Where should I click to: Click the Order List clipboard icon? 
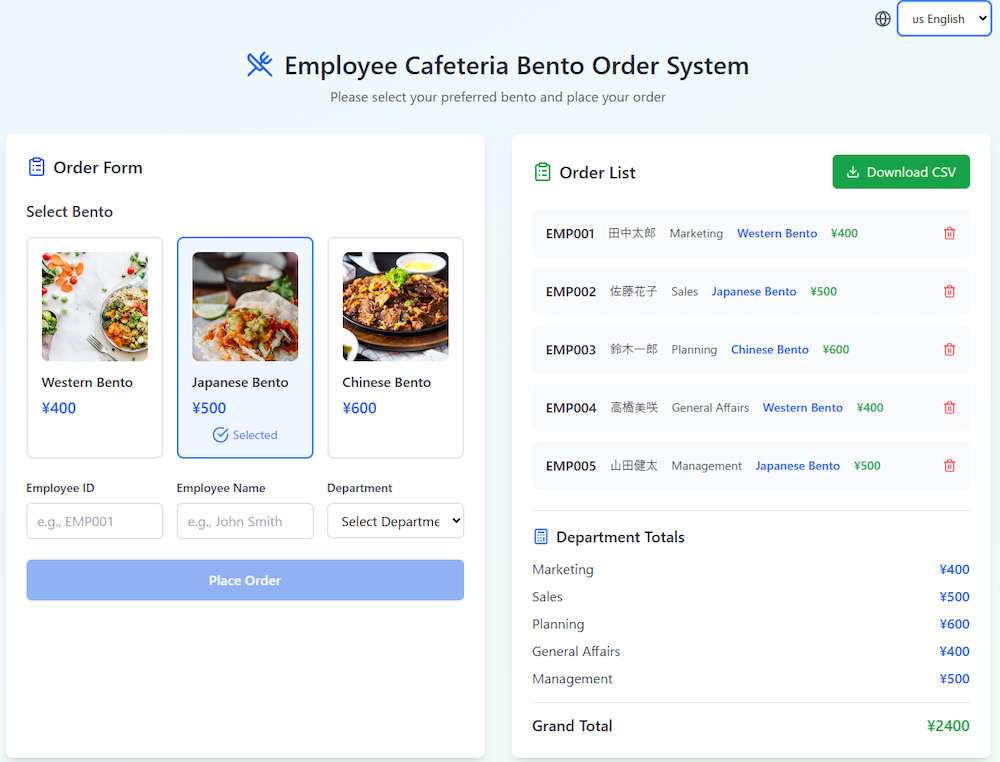coord(542,172)
